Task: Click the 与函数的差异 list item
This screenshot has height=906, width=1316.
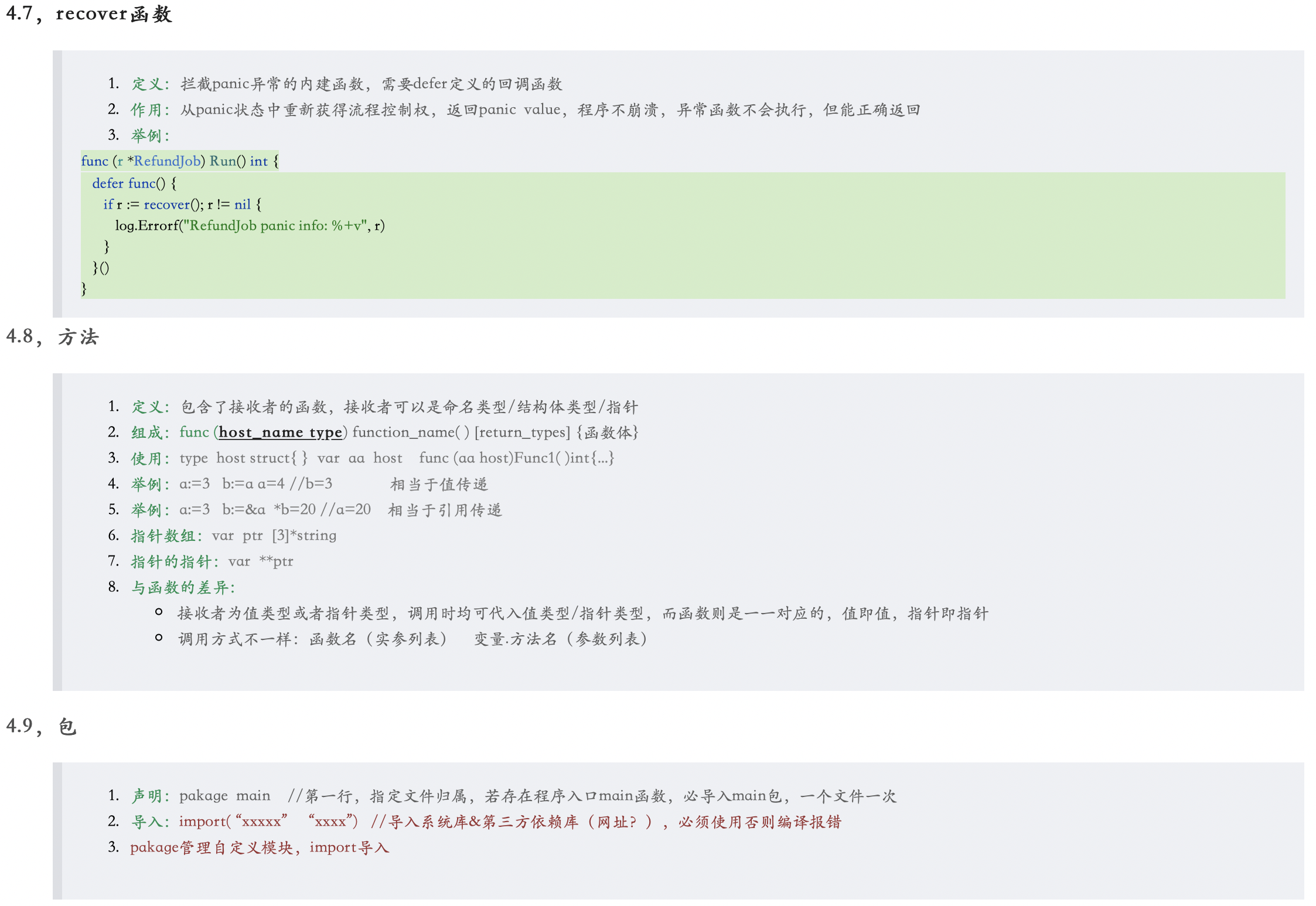Action: coord(183,587)
